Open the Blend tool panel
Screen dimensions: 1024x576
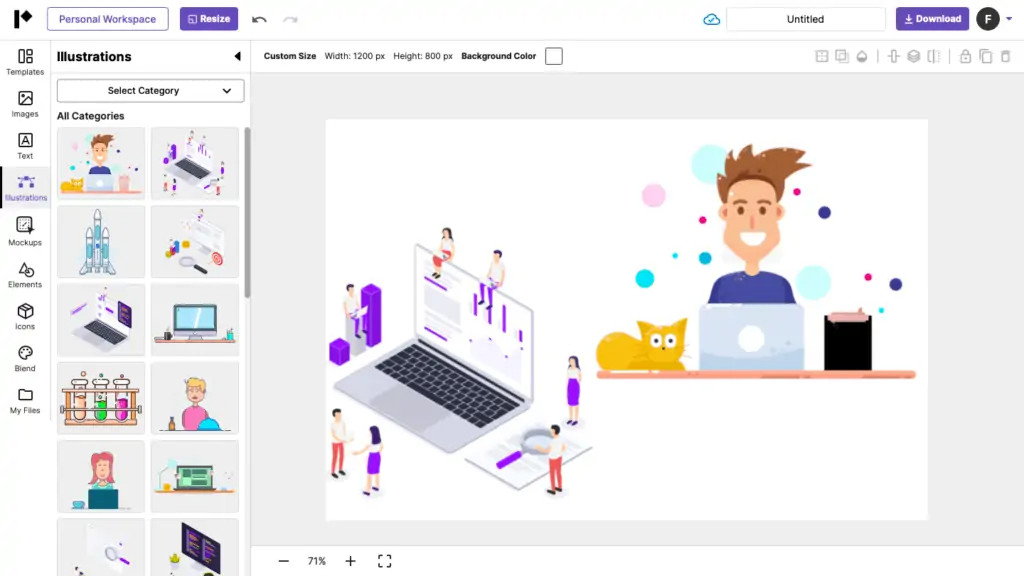point(25,358)
